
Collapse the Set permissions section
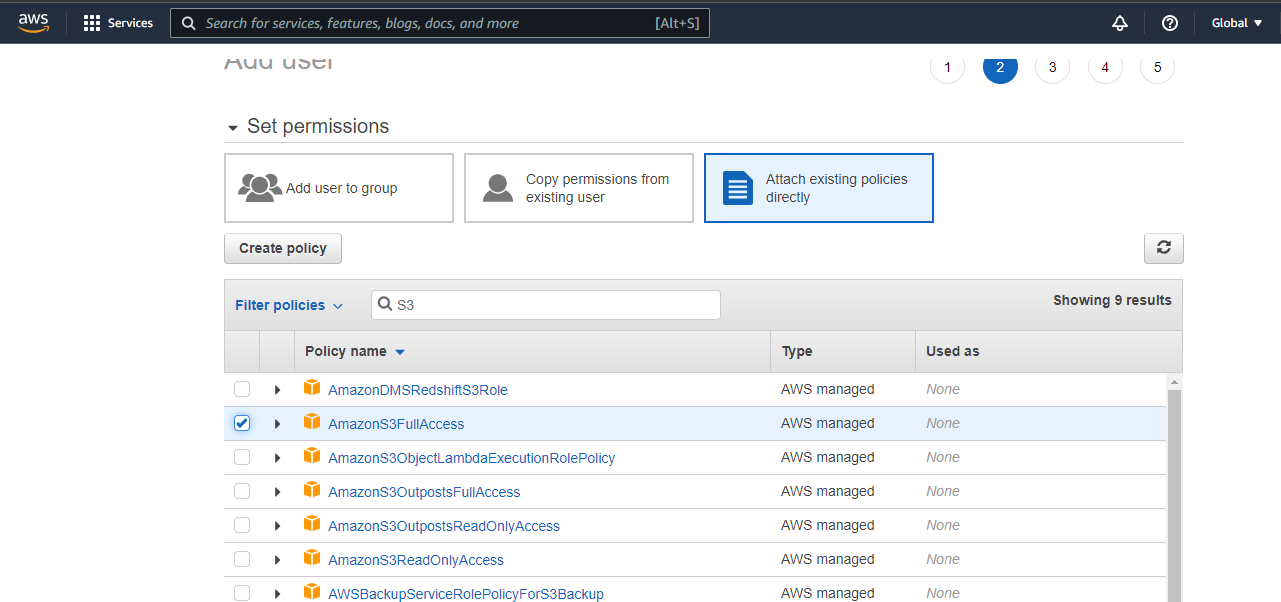click(x=233, y=128)
